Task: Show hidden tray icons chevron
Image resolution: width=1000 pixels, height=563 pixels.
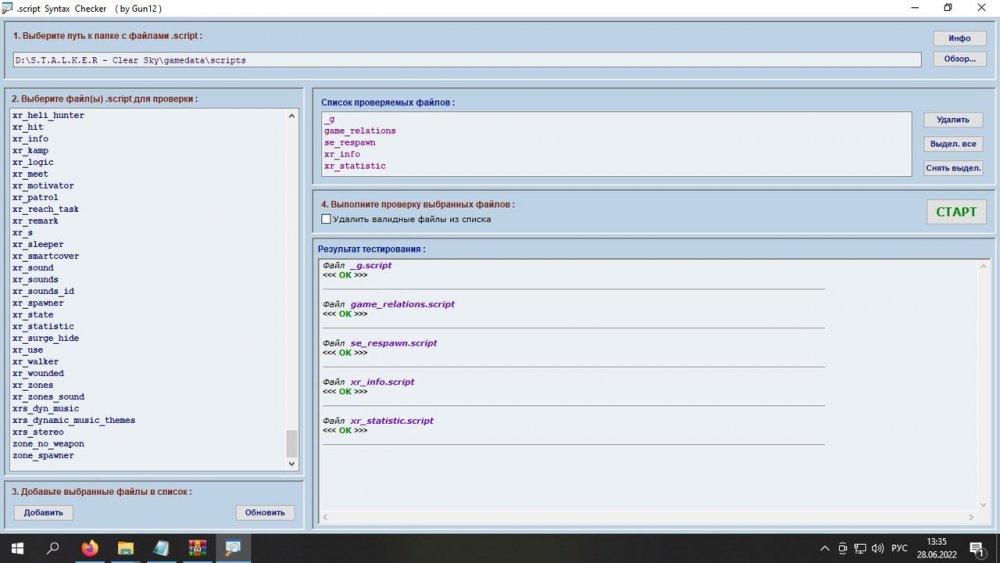Action: point(825,548)
